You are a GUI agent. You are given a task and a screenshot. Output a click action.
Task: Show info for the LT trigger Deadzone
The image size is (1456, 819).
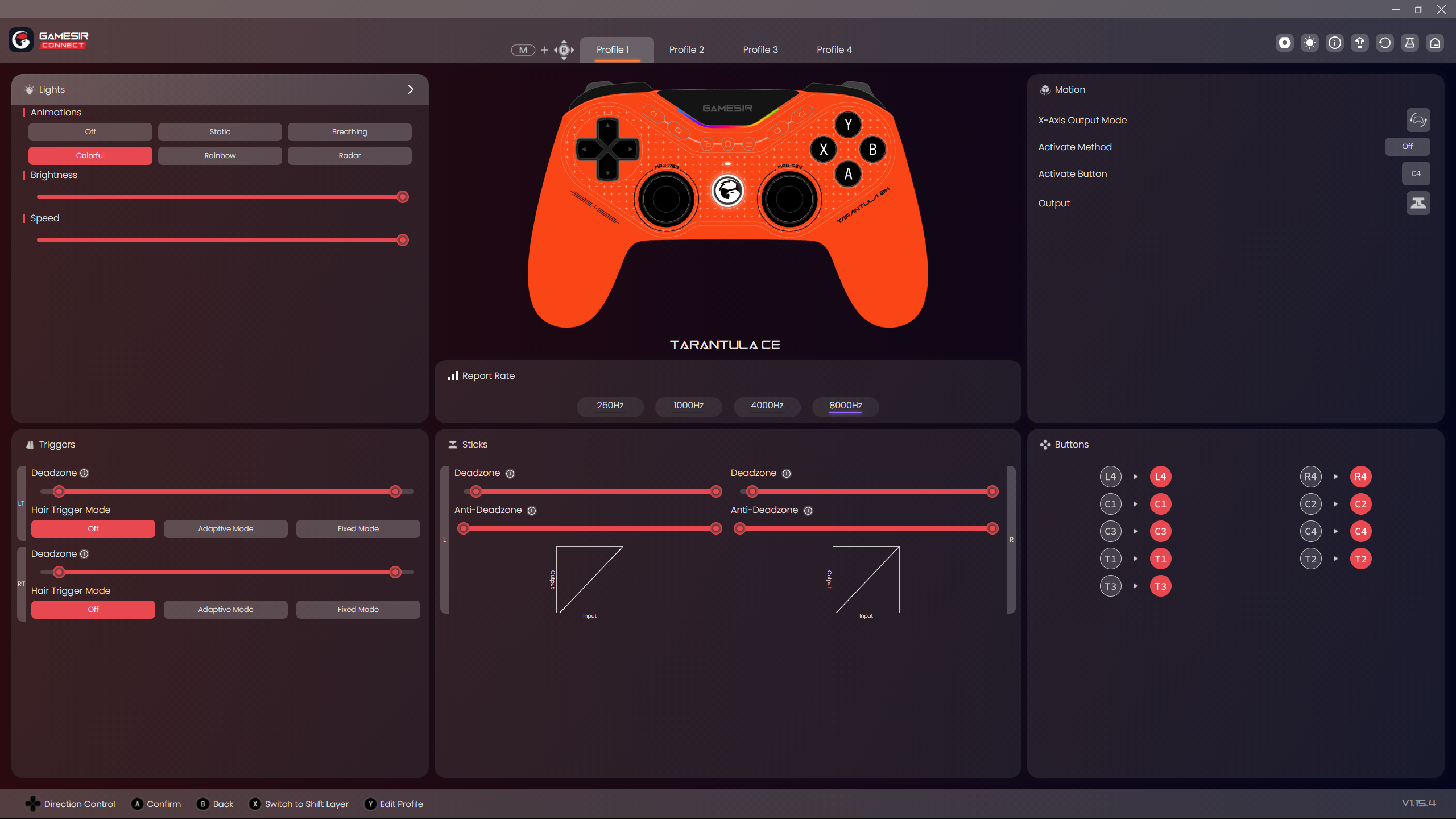click(84, 473)
